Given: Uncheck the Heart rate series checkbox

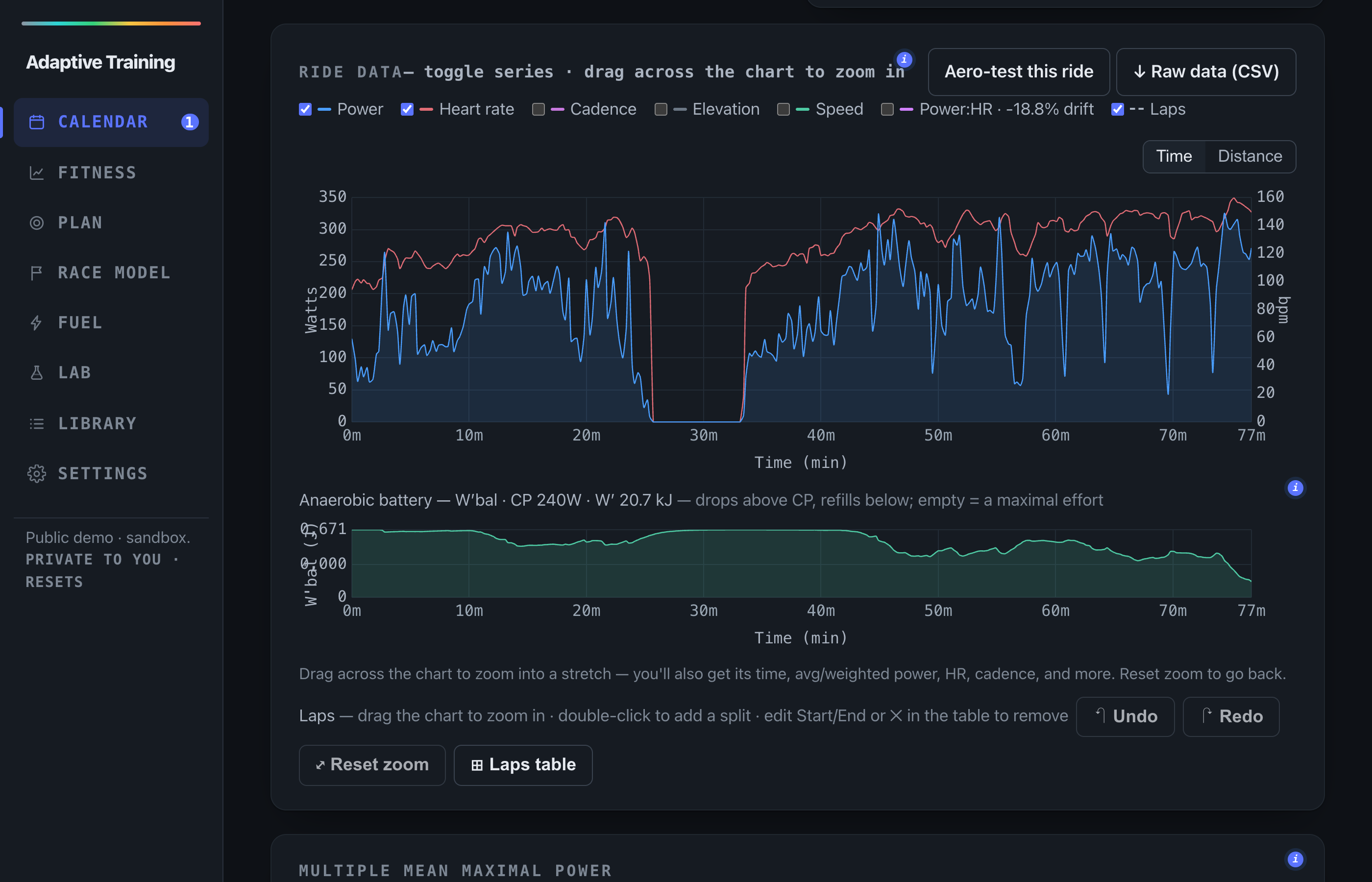Looking at the screenshot, I should point(407,109).
